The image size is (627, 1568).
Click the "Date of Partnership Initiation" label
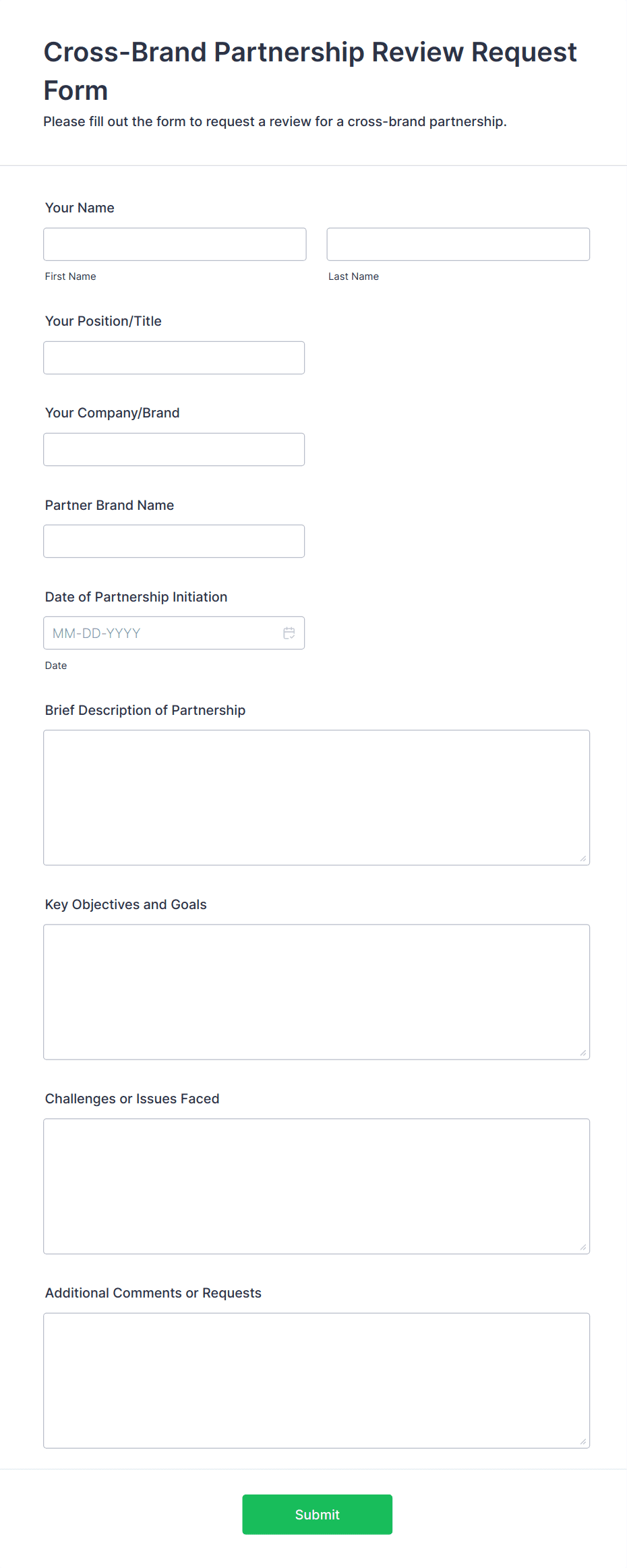click(x=136, y=597)
